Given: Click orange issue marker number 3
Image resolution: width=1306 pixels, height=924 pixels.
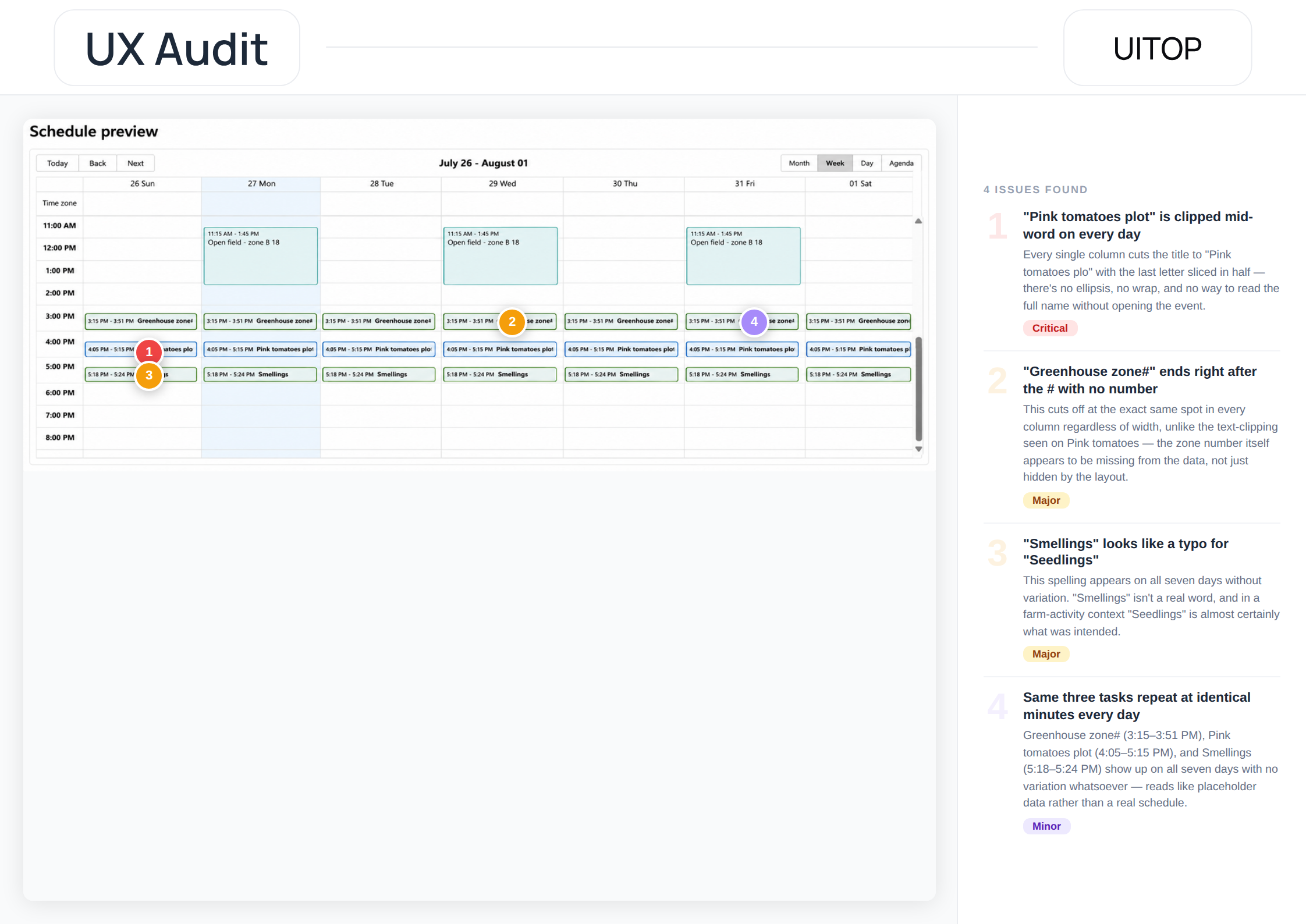Looking at the screenshot, I should pos(149,375).
